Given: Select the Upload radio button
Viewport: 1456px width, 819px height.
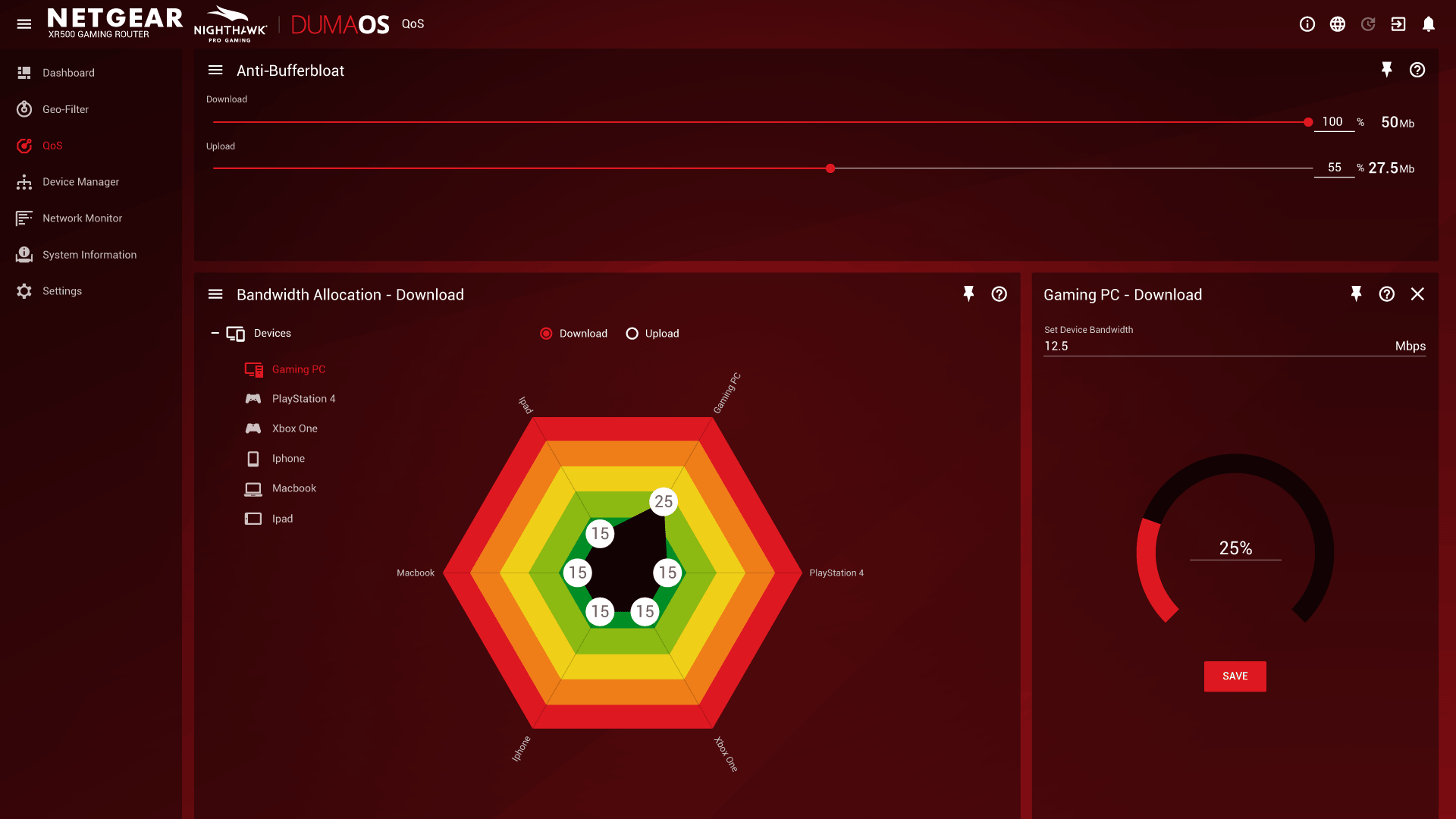Looking at the screenshot, I should point(632,334).
